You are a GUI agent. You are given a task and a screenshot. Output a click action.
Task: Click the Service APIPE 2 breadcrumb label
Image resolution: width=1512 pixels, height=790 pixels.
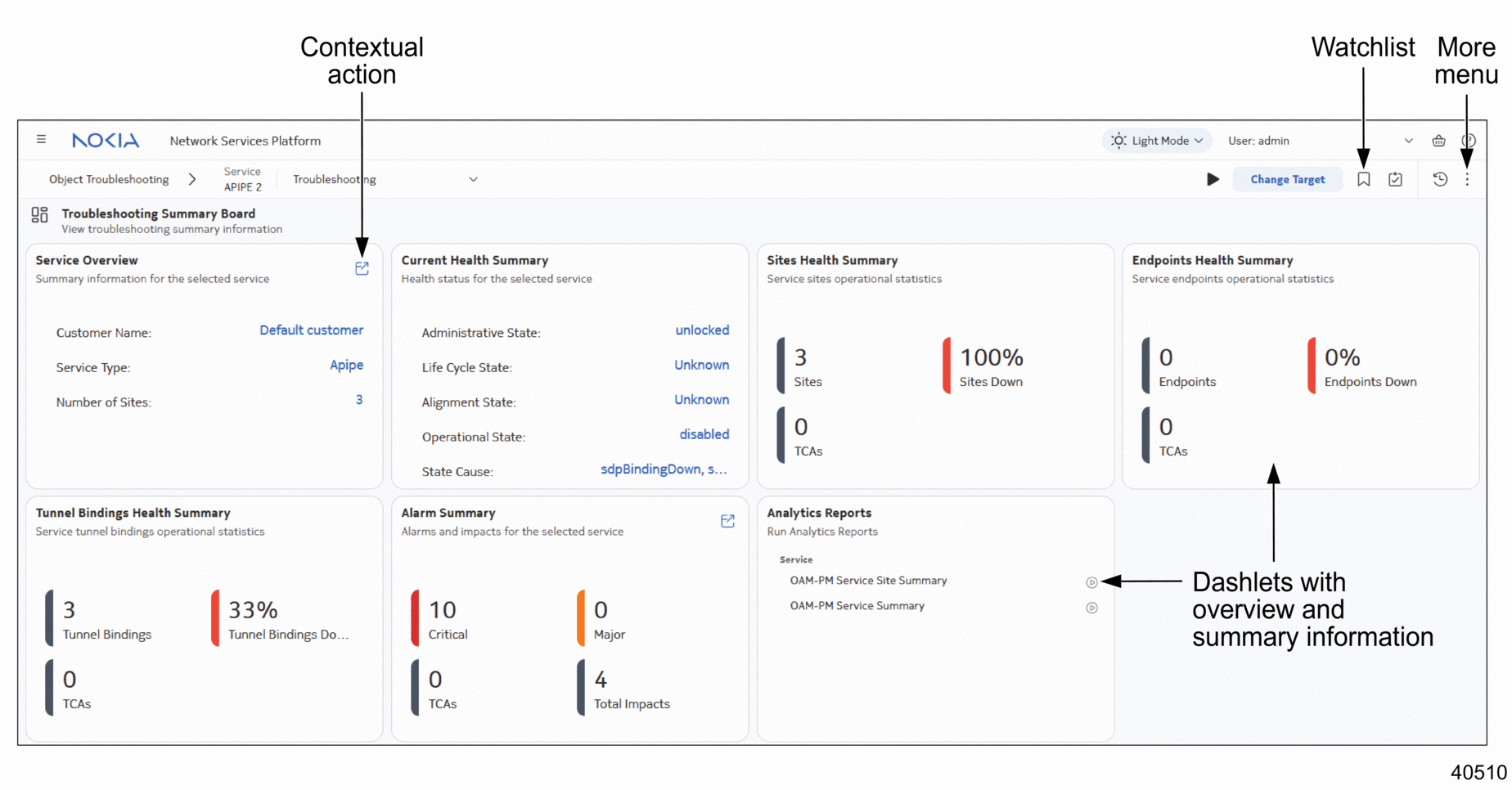(242, 179)
